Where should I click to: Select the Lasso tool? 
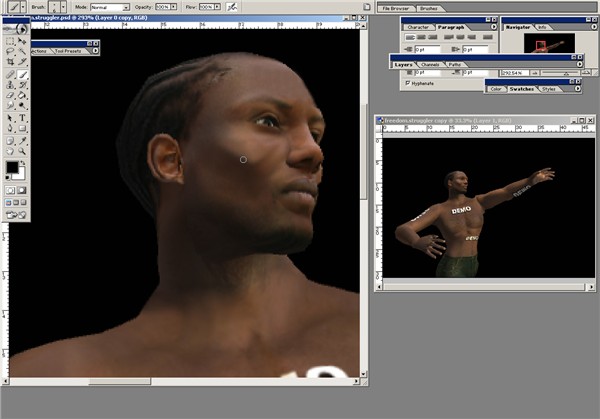10,51
